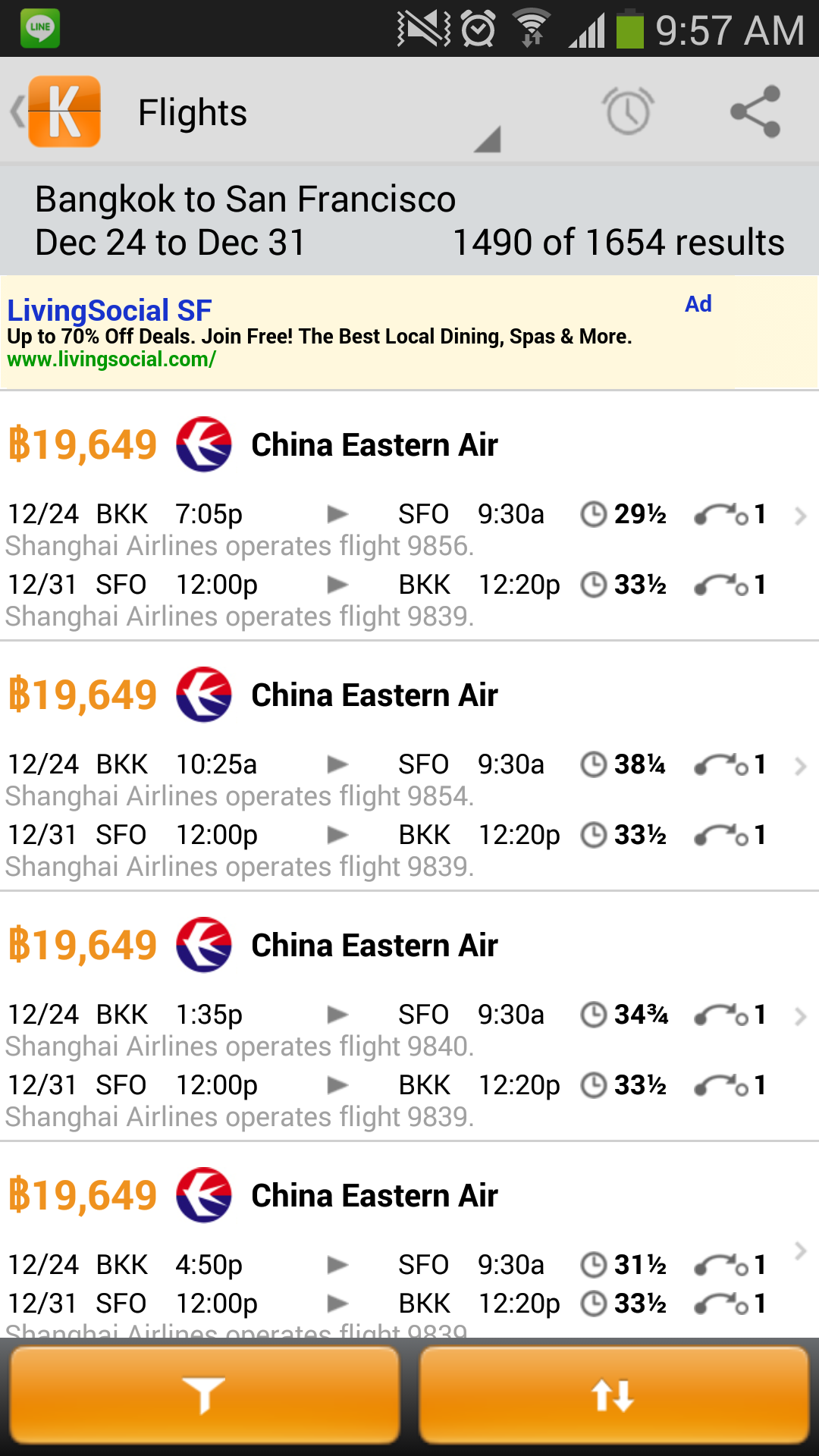The image size is (819, 1456).
Task: Tap LINE notification icon in status bar
Action: 40,28
